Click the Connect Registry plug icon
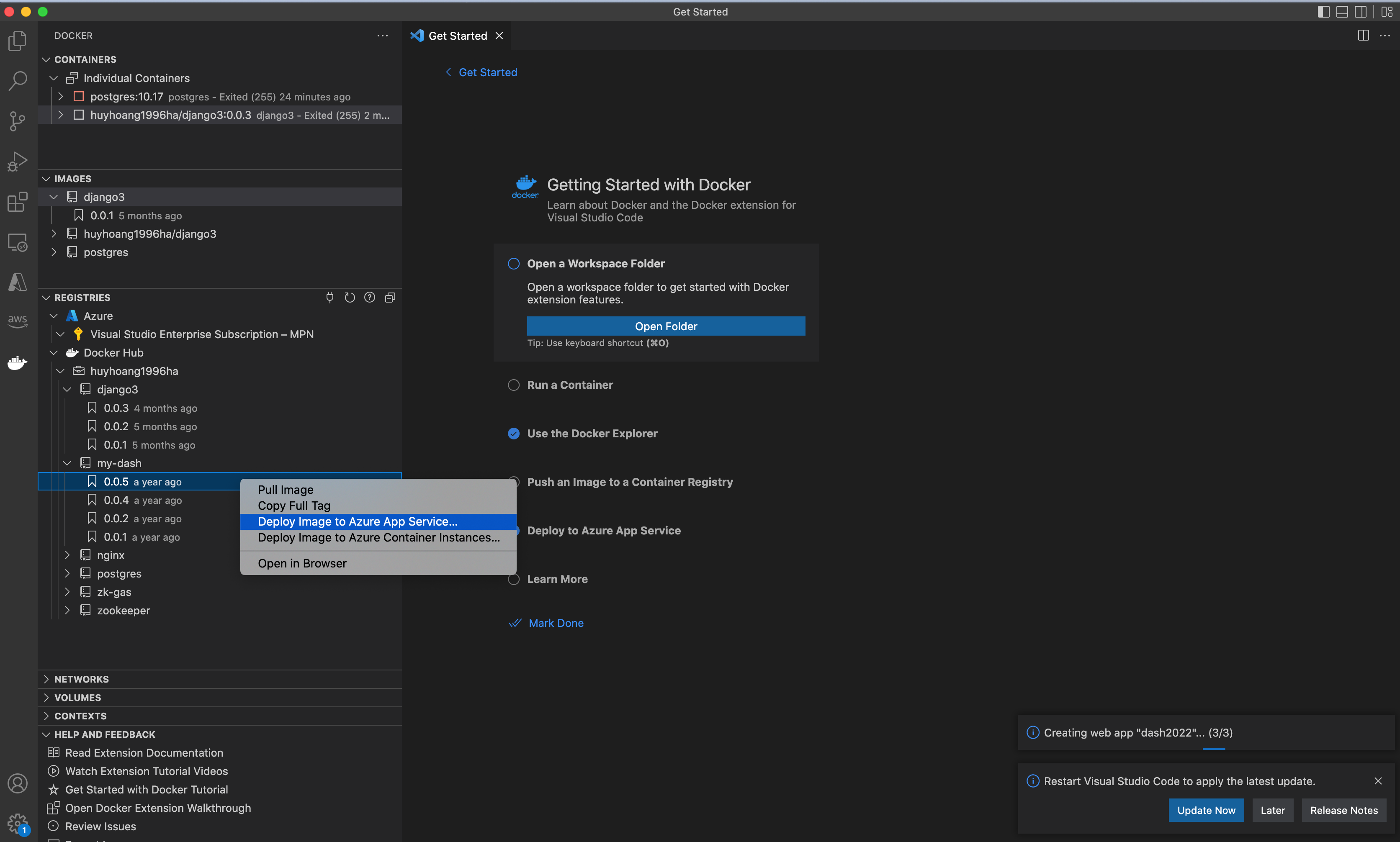The height and width of the screenshot is (842, 1400). 330,297
